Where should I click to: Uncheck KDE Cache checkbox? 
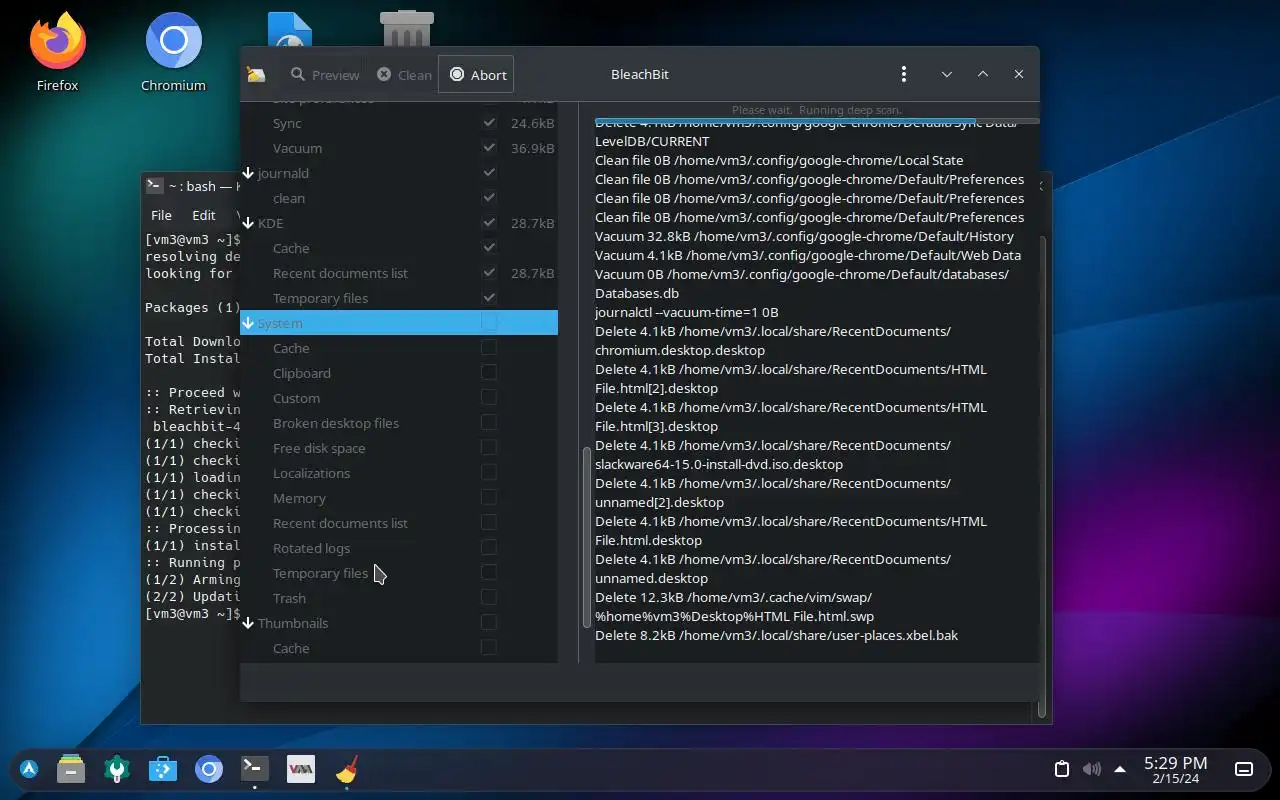coord(489,248)
